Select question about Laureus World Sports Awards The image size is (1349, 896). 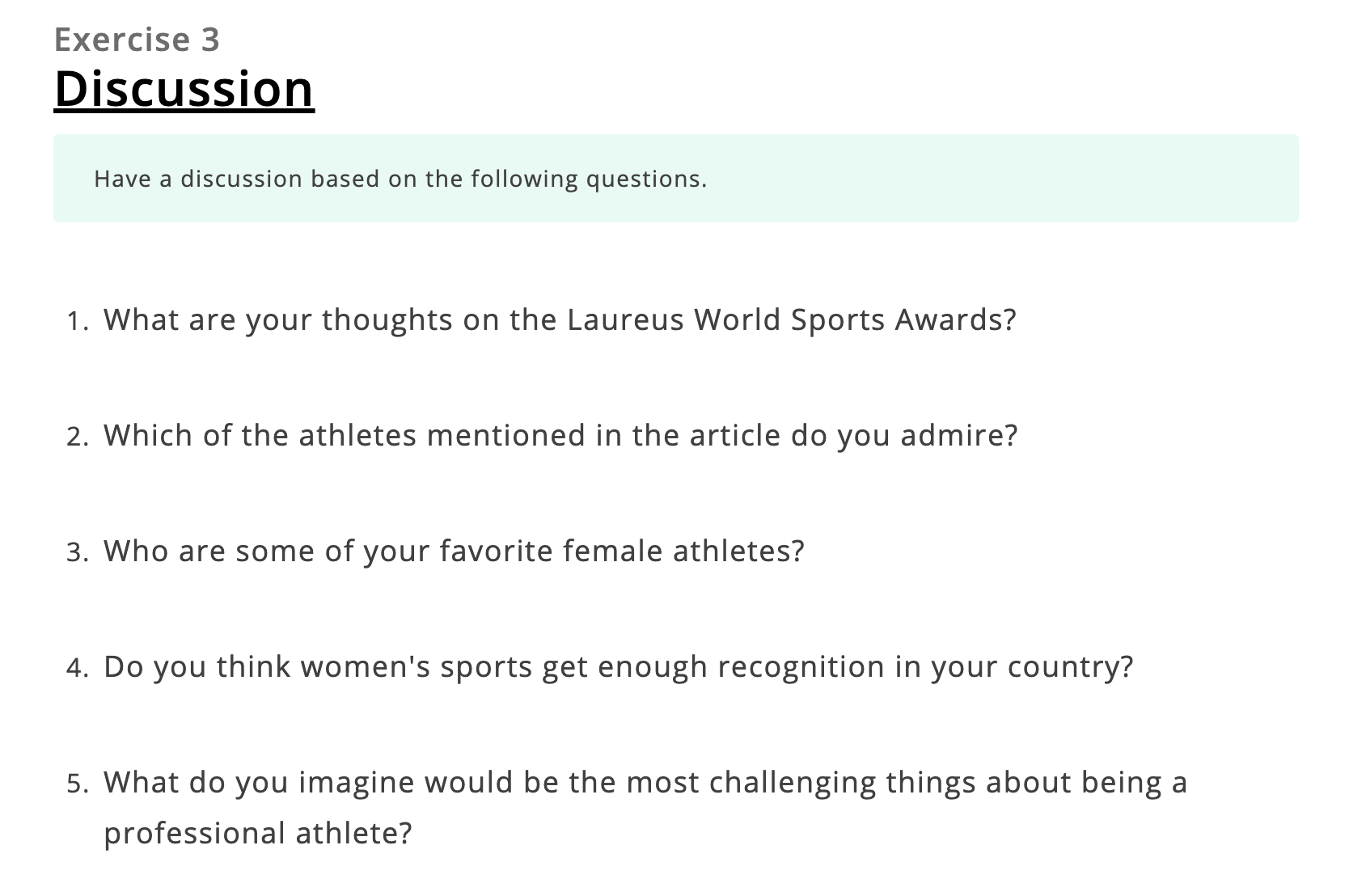pyautogui.click(x=560, y=320)
